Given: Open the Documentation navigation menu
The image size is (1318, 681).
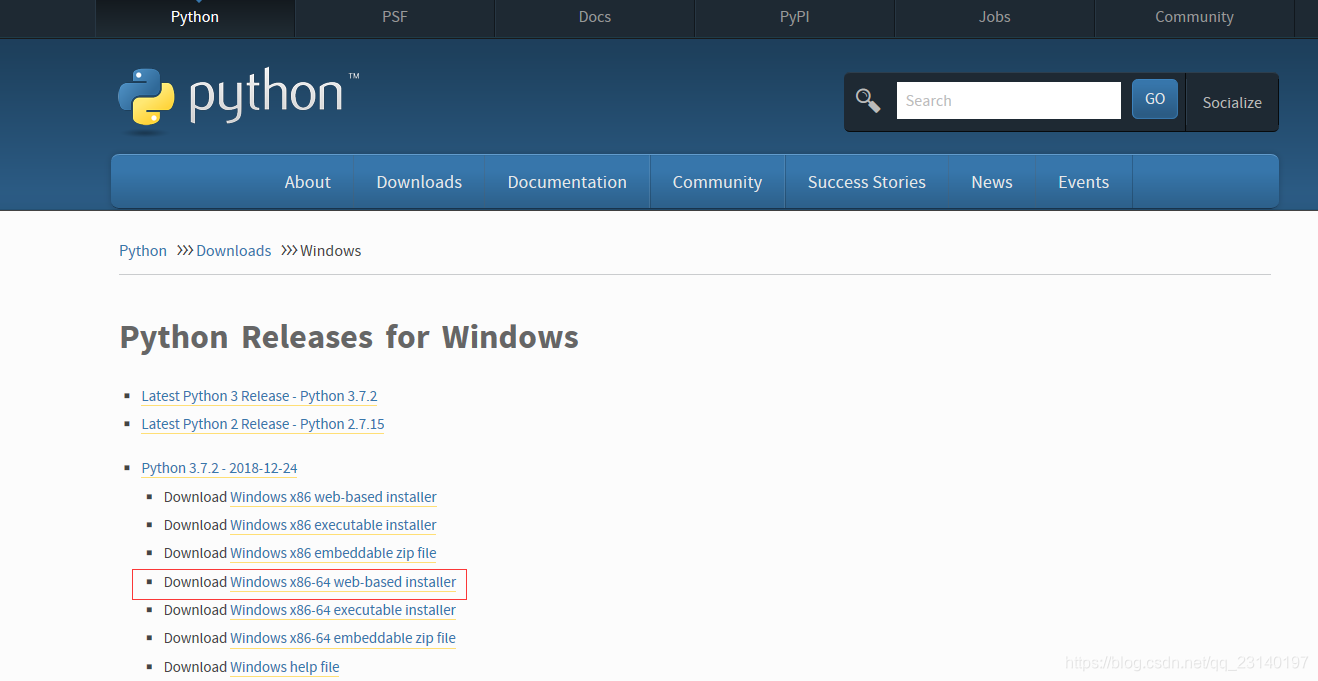Looking at the screenshot, I should tap(567, 182).
